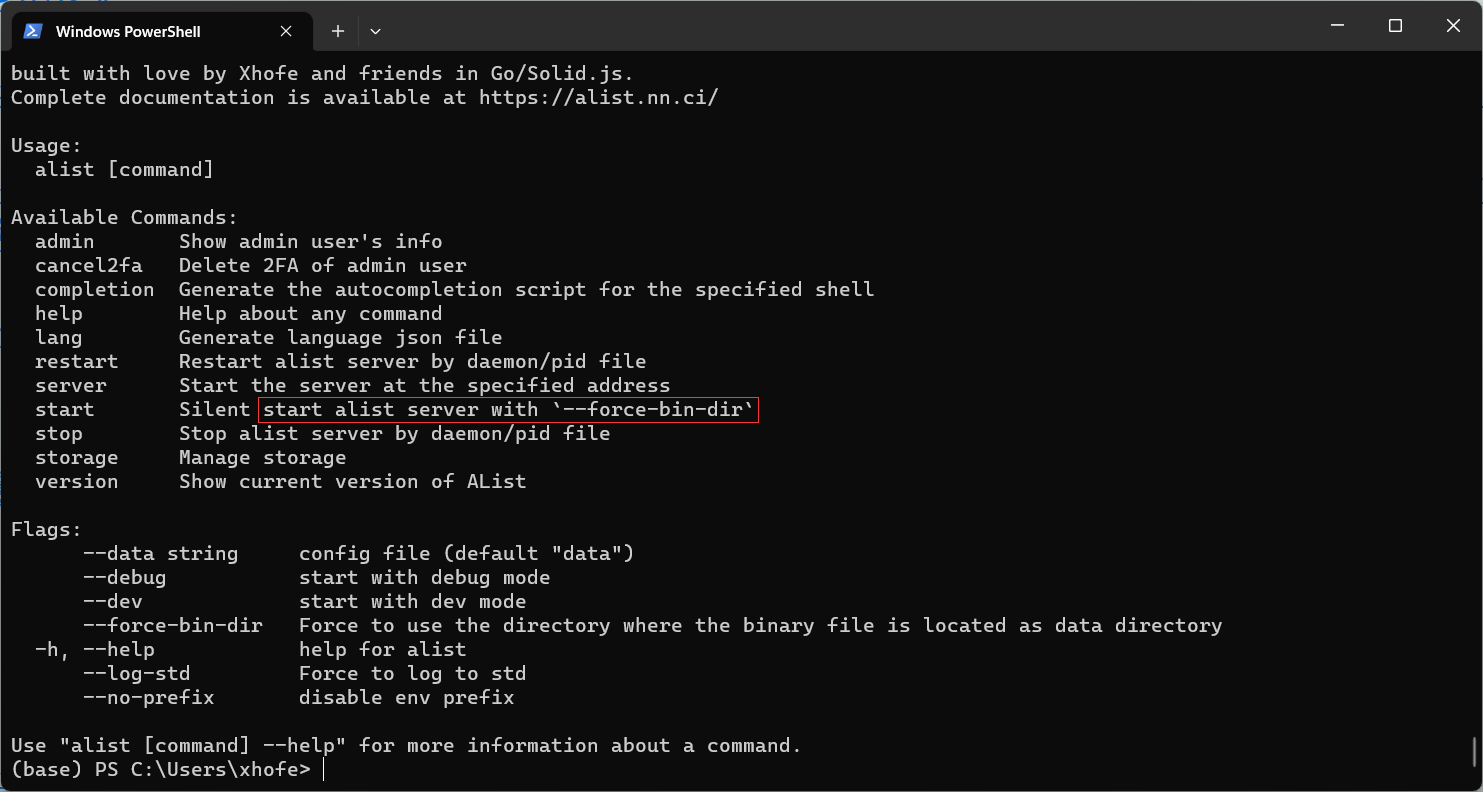The height and width of the screenshot is (792, 1483).
Task: Click the 'server' command entry
Action: pyautogui.click(x=70, y=385)
